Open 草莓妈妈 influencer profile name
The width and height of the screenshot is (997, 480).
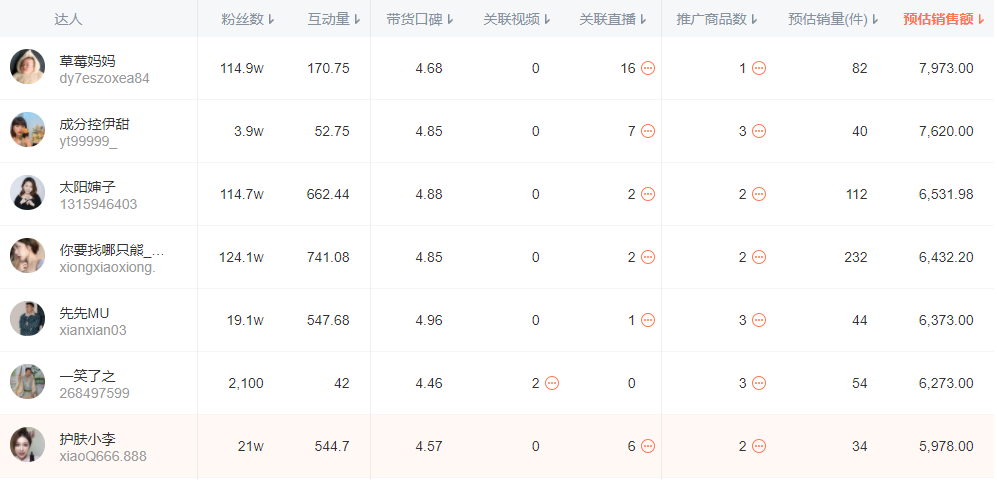87,61
